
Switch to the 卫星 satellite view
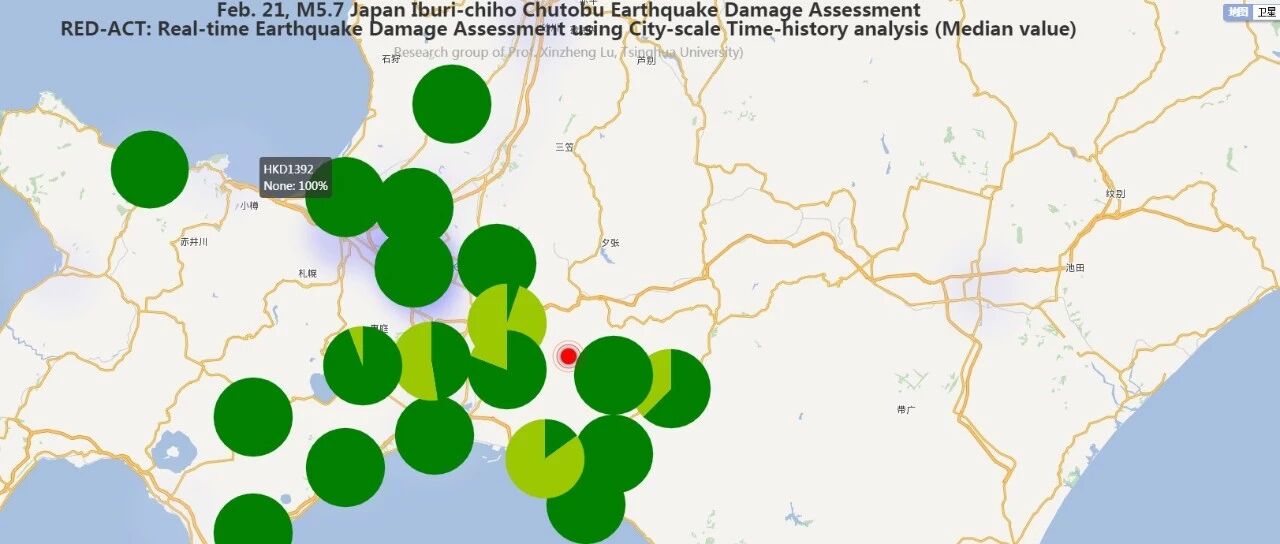pyautogui.click(x=1266, y=12)
